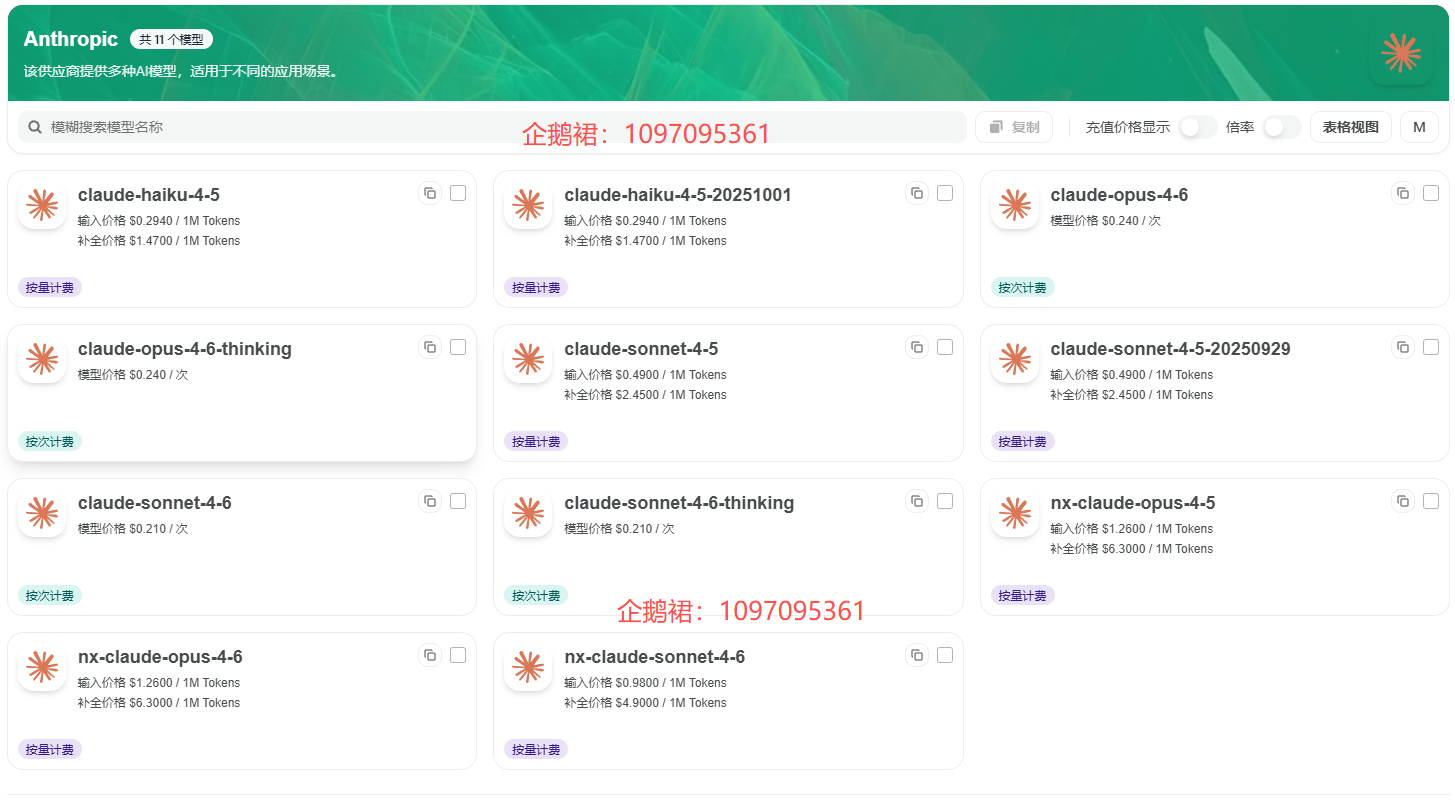1455x811 pixels.
Task: Tick the claude-sonnet-4-5 checkbox
Action: (x=945, y=347)
